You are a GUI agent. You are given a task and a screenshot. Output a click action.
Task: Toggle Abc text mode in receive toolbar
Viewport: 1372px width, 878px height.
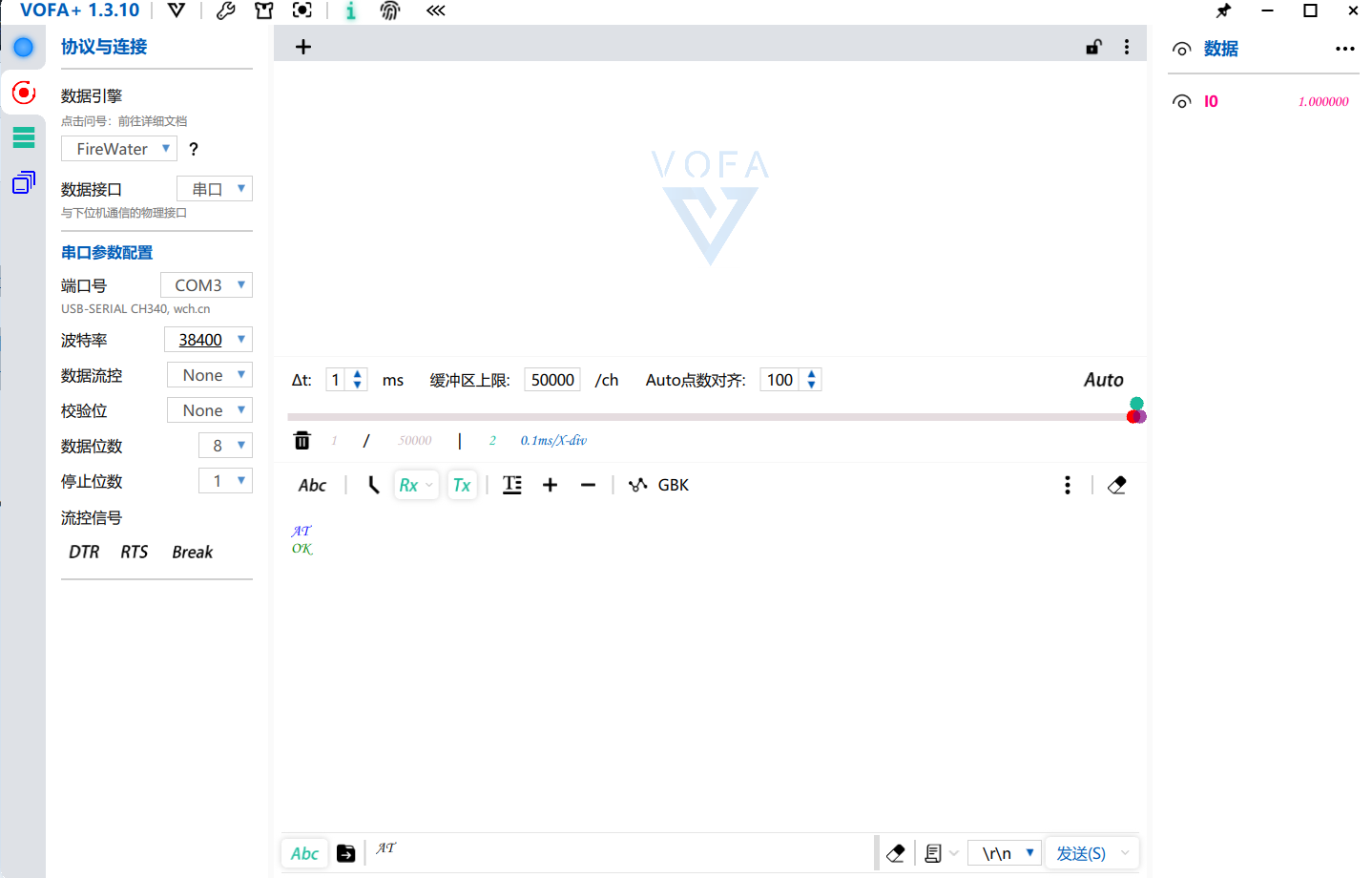click(x=312, y=485)
